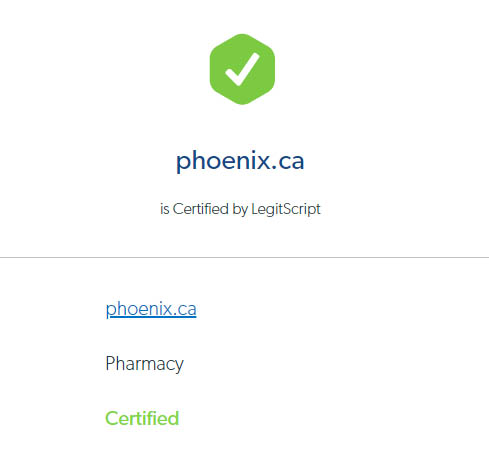Viewport: 489px width, 455px height.
Task: Click the word Certified in the subtitle
Action: [200, 209]
